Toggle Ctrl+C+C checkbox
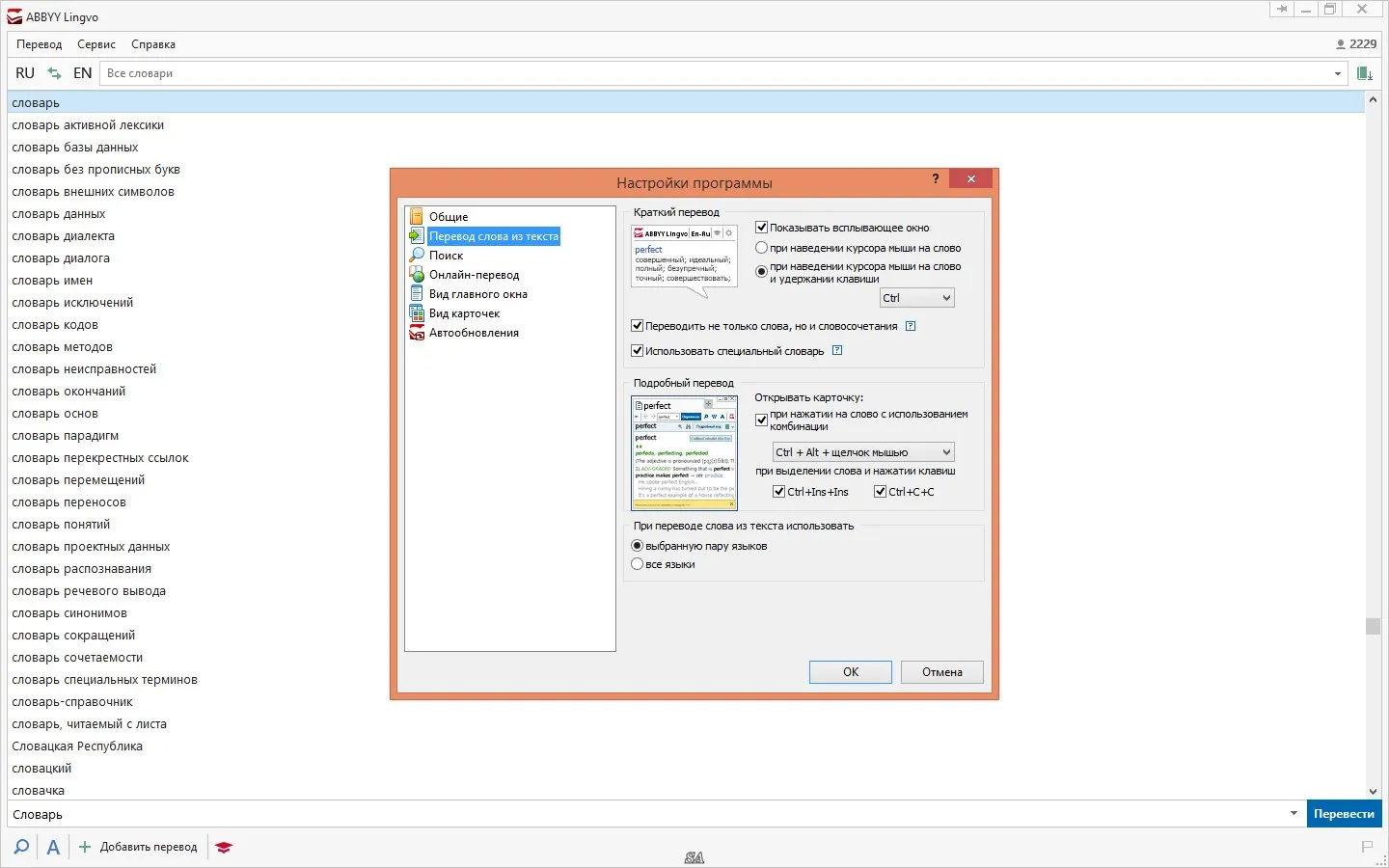The width and height of the screenshot is (1389, 868). click(x=880, y=492)
